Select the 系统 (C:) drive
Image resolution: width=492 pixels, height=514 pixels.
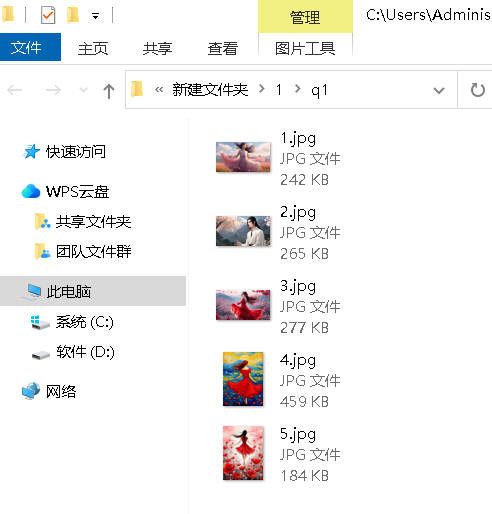click(85, 322)
